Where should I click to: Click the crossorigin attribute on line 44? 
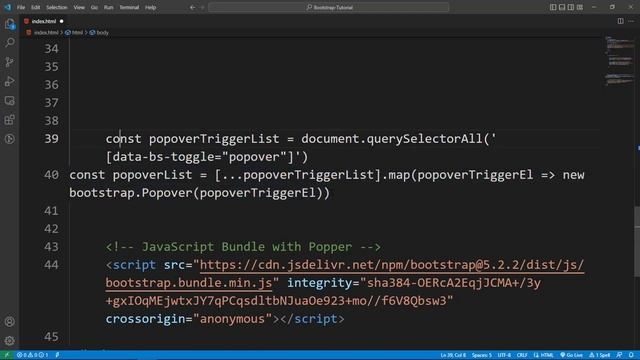click(145, 319)
